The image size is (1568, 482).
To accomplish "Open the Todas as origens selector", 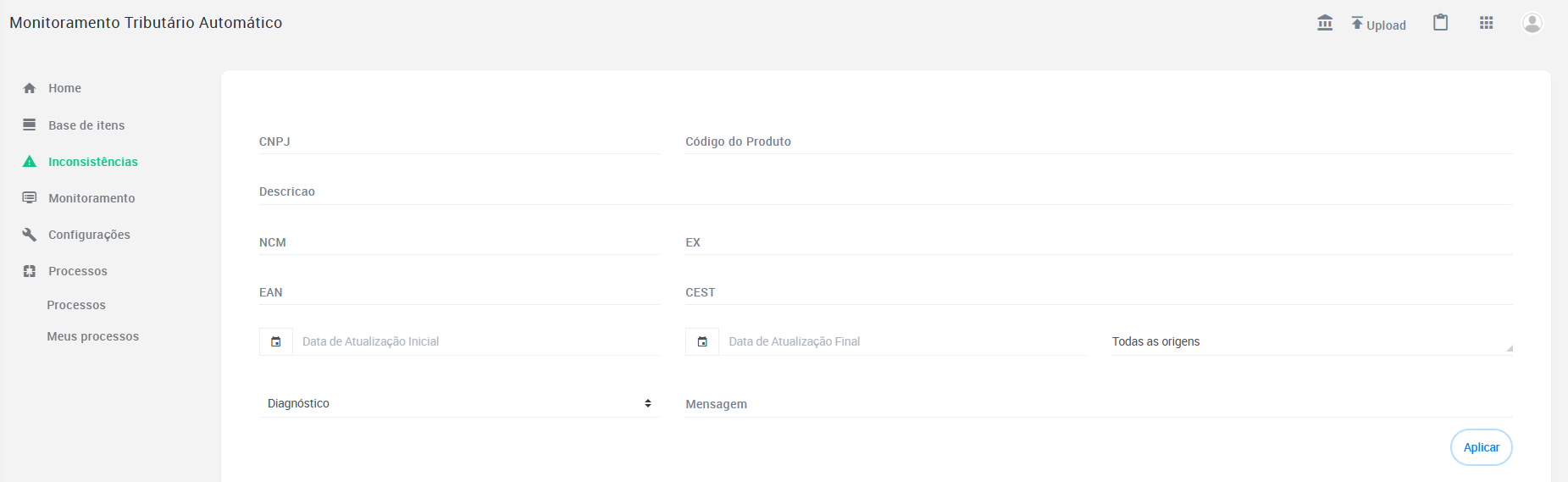I will point(1311,341).
